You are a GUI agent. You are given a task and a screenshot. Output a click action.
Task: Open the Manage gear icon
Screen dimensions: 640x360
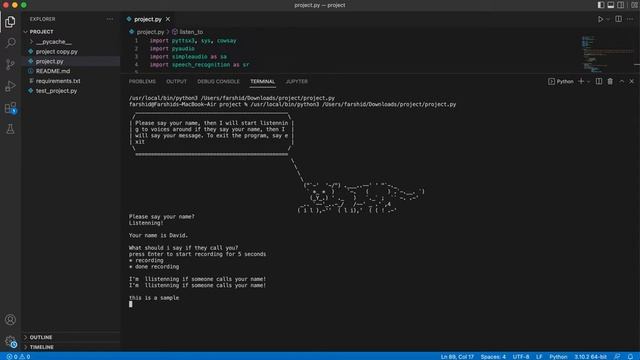pyautogui.click(x=10, y=341)
